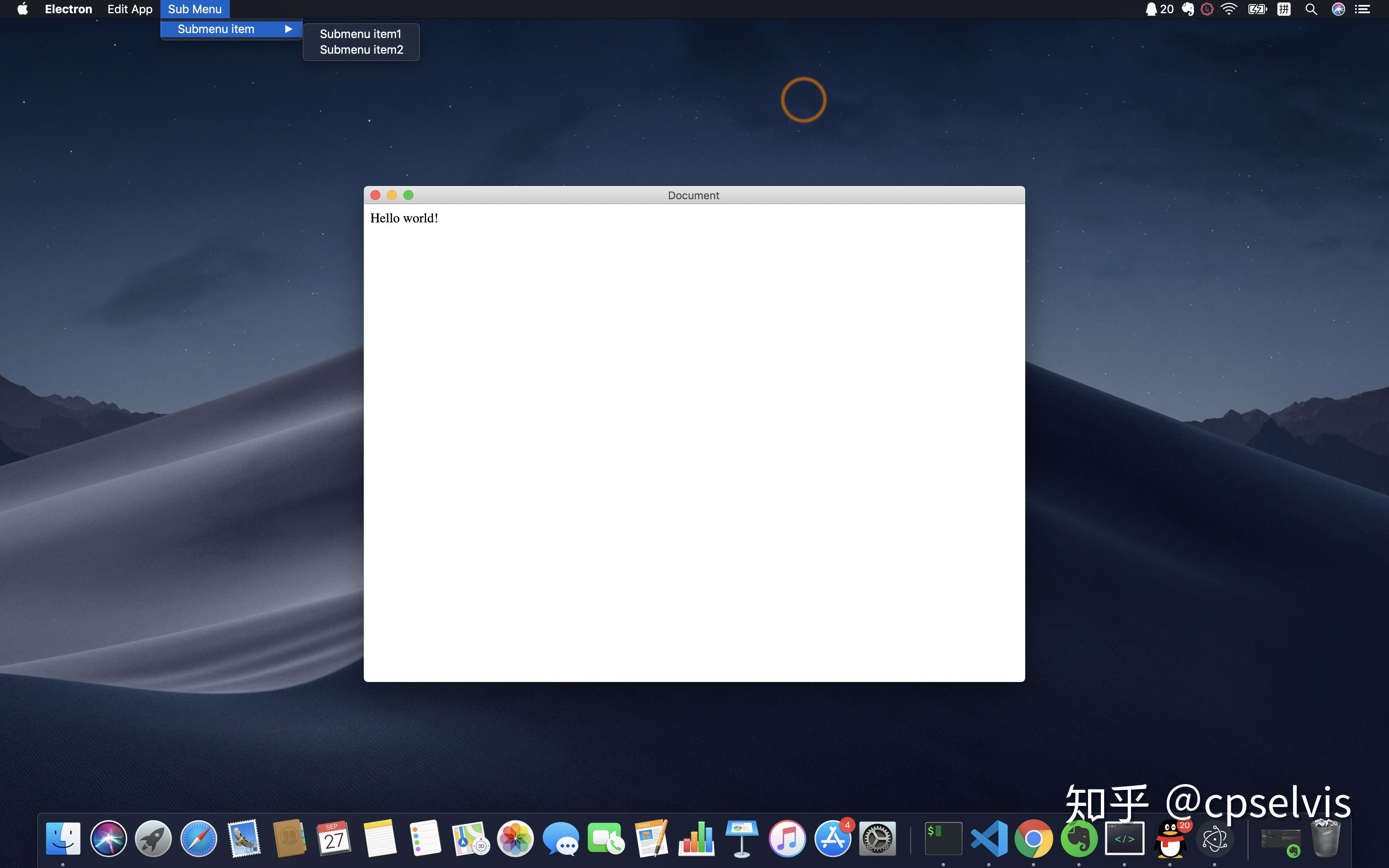Open the battery status menu
This screenshot has height=868, width=1389.
pyautogui.click(x=1257, y=9)
